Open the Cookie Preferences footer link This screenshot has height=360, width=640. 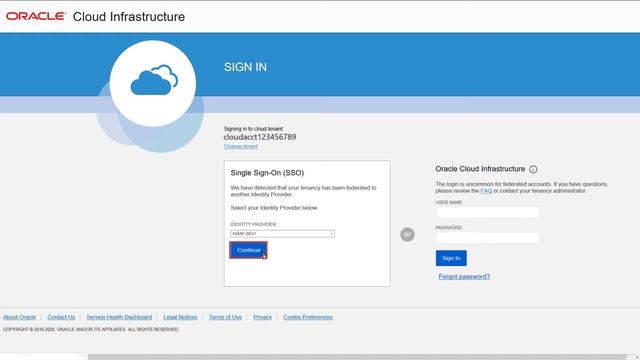point(308,317)
